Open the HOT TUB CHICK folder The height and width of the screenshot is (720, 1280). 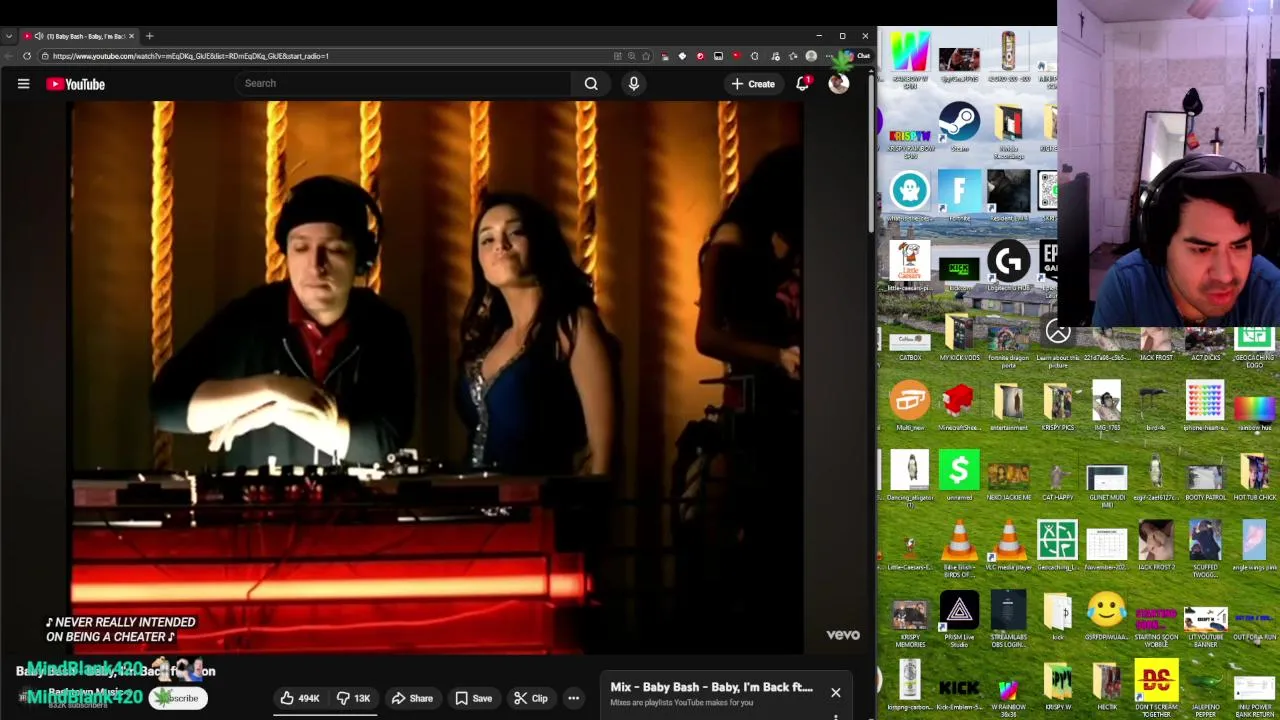(1254, 476)
